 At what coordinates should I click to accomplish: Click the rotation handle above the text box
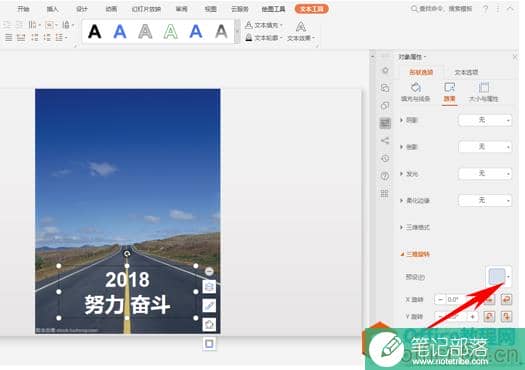click(x=127, y=254)
